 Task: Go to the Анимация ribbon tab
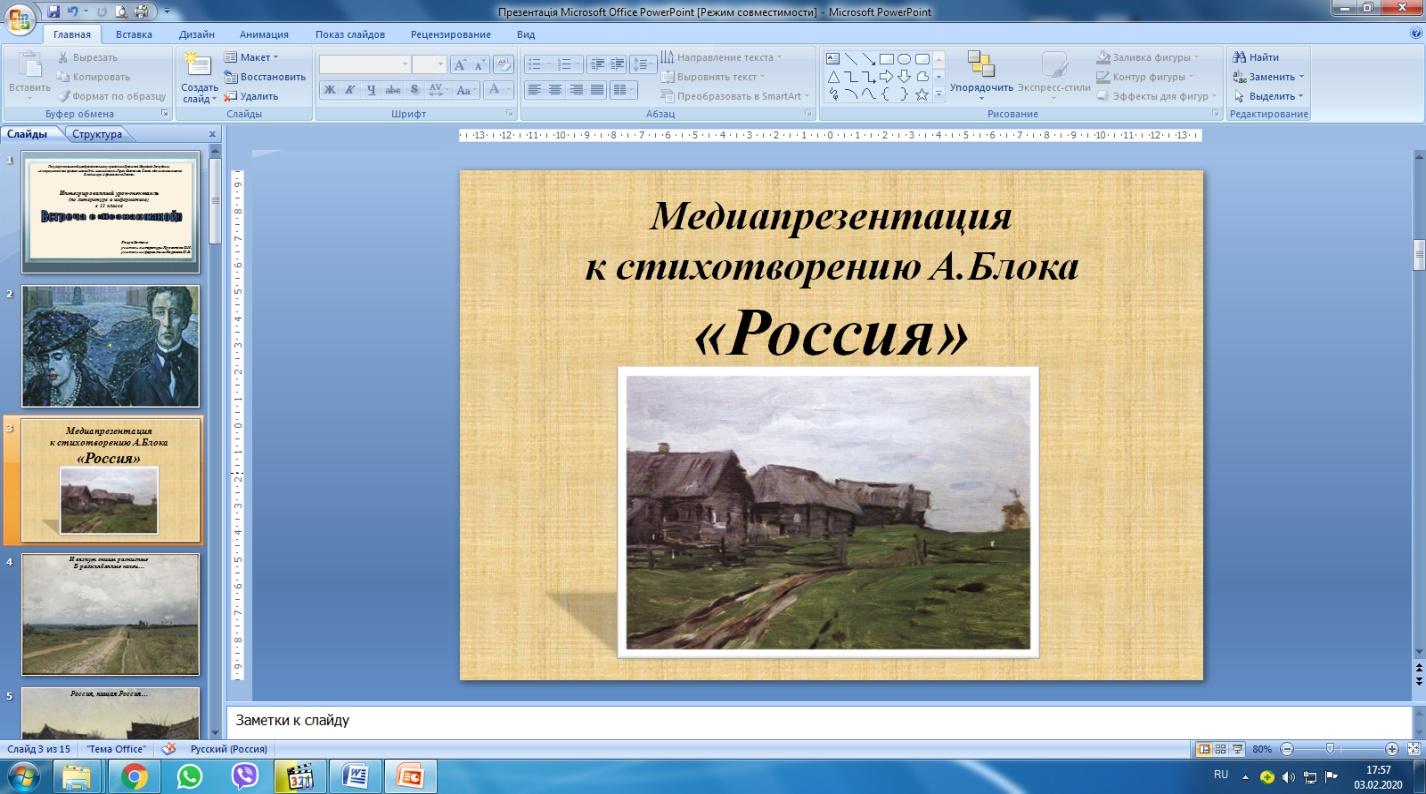pyautogui.click(x=266, y=34)
